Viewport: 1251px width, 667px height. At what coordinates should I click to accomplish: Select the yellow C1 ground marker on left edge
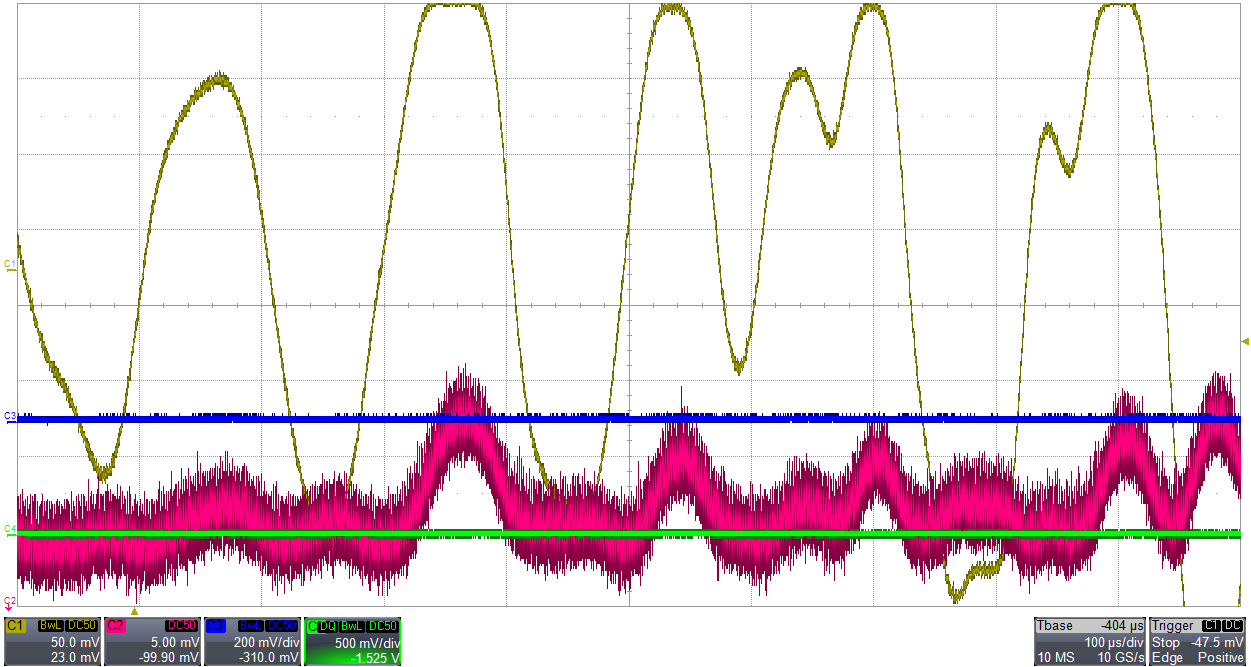9,265
